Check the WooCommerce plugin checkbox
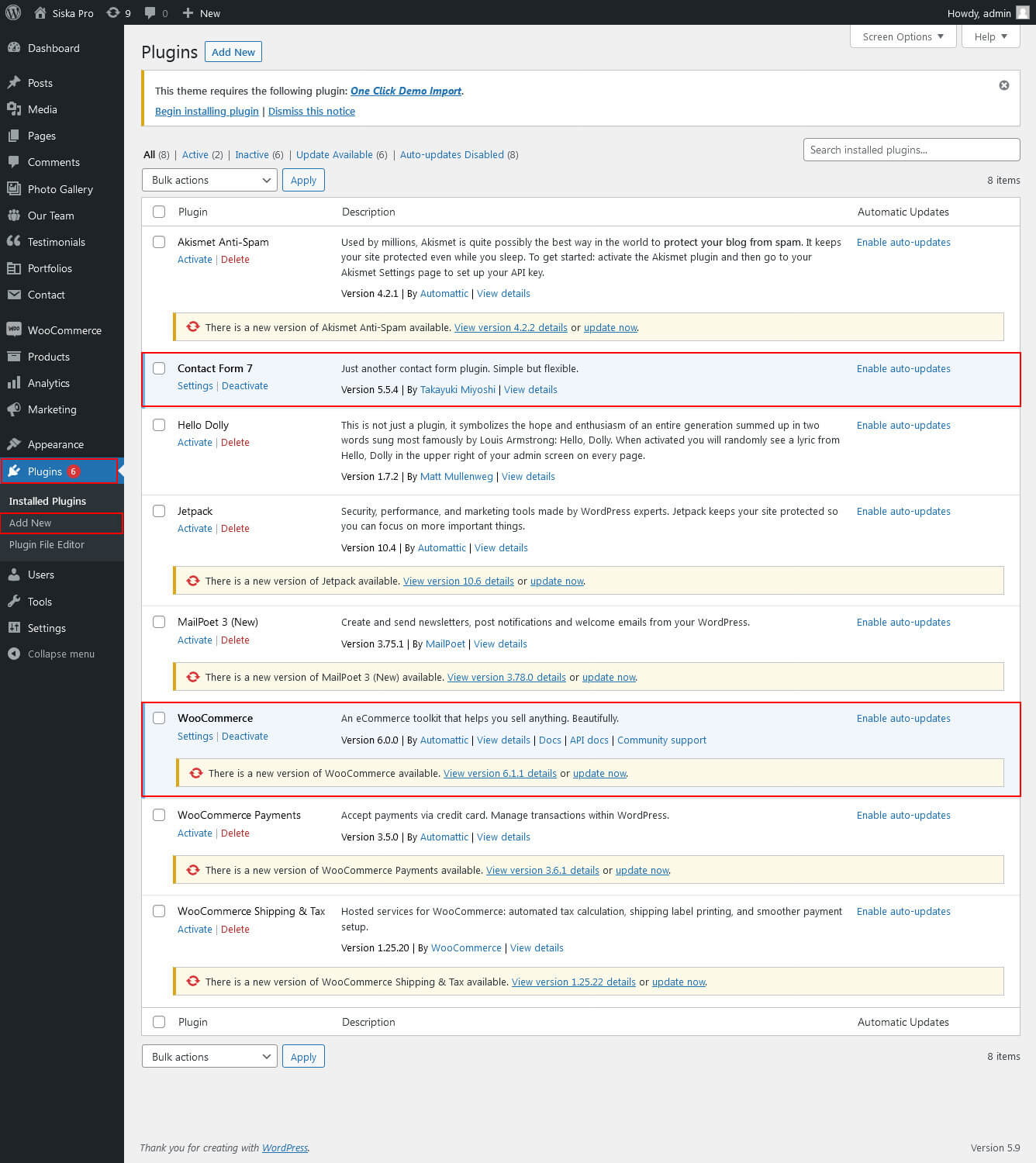 point(159,718)
